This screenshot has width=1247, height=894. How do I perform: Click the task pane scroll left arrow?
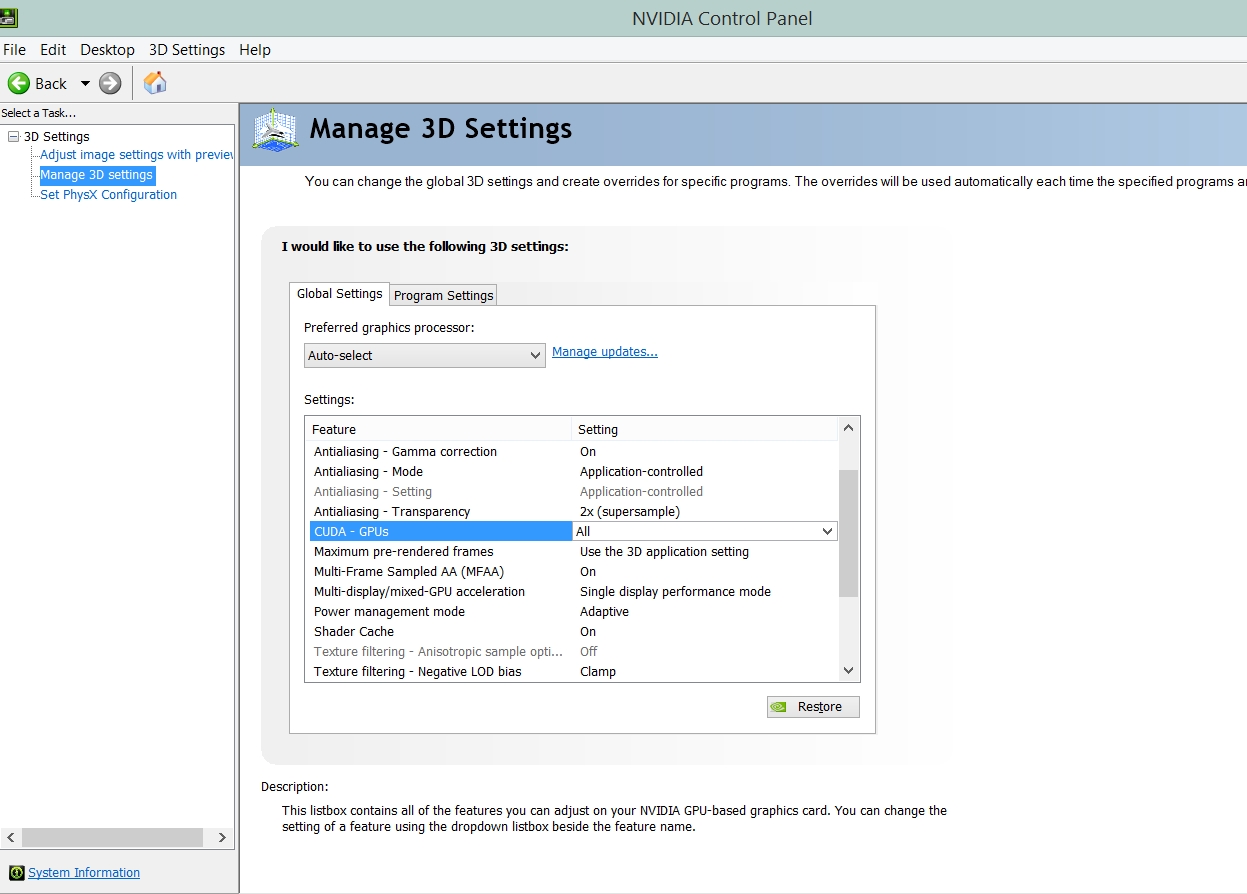click(x=10, y=837)
